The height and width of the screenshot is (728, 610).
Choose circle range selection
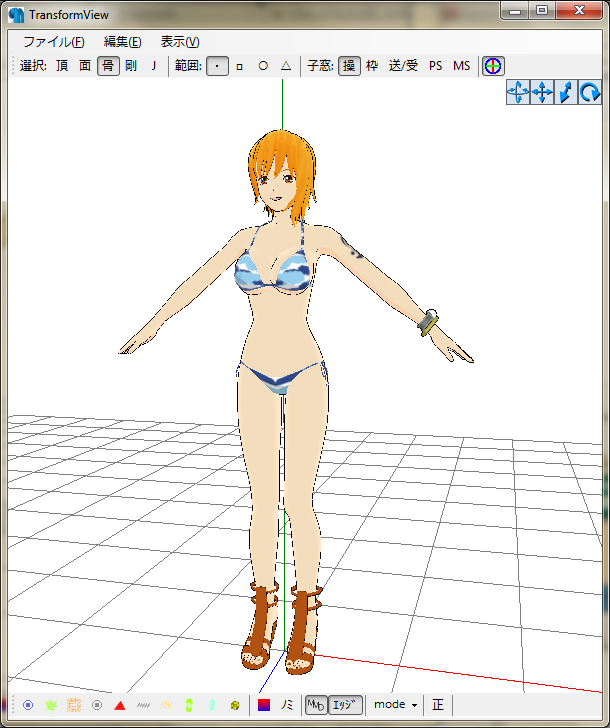tap(263, 66)
